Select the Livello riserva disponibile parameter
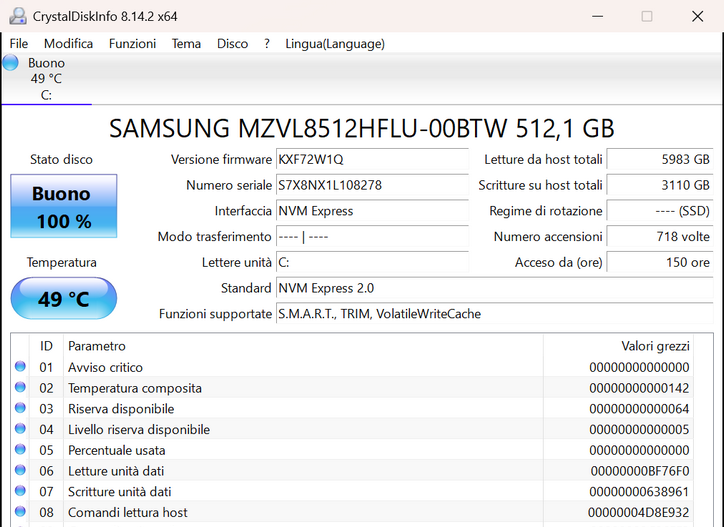724x527 pixels. [139, 430]
